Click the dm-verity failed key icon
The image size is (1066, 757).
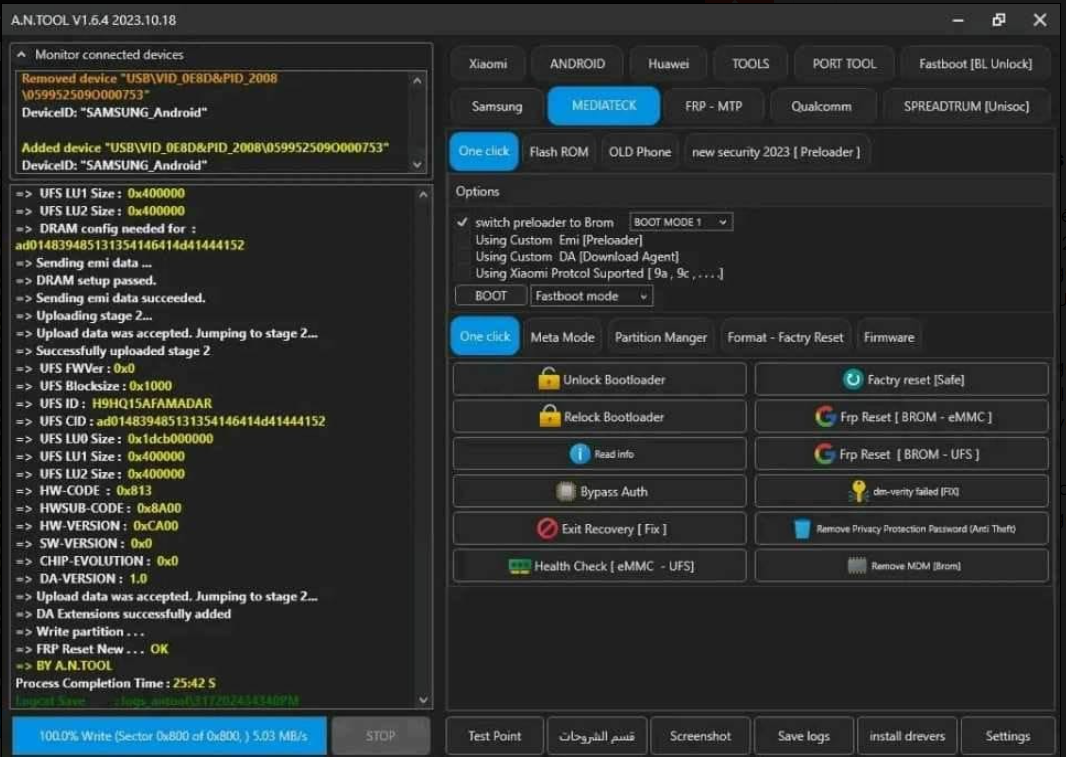858,492
